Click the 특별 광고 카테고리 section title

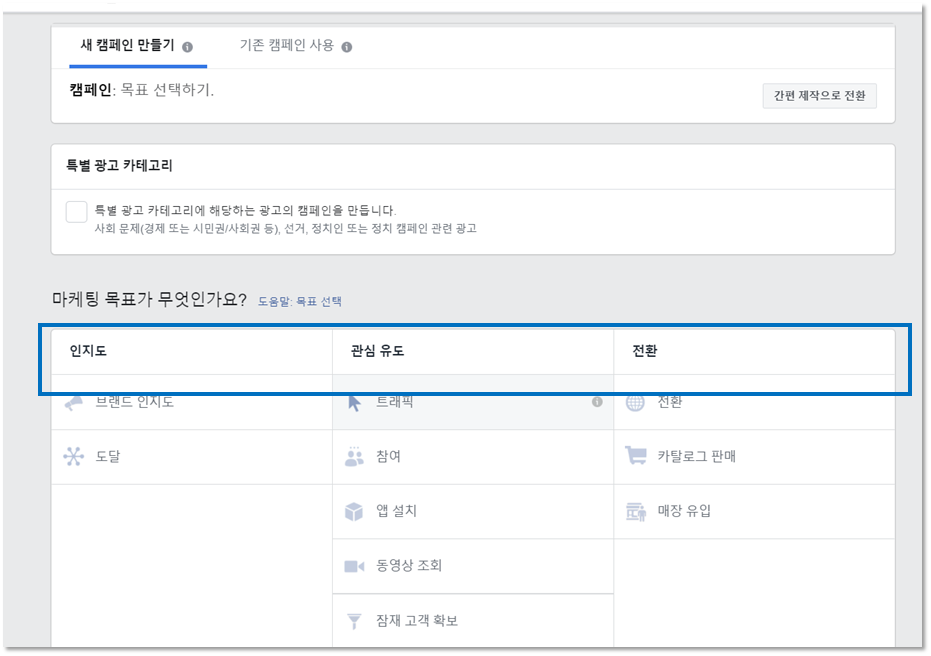click(119, 166)
